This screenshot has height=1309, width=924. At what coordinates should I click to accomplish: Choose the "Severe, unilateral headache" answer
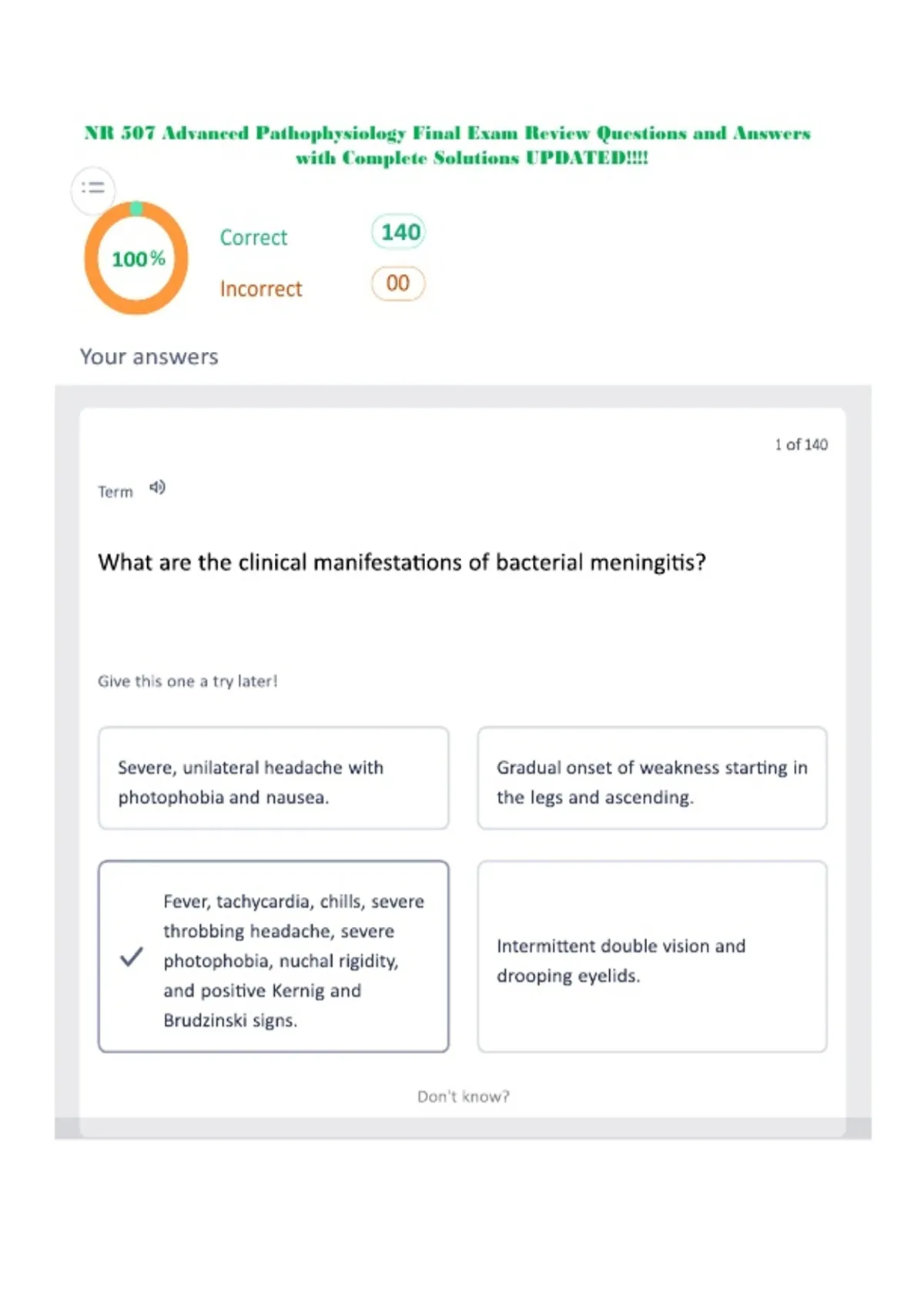[273, 778]
